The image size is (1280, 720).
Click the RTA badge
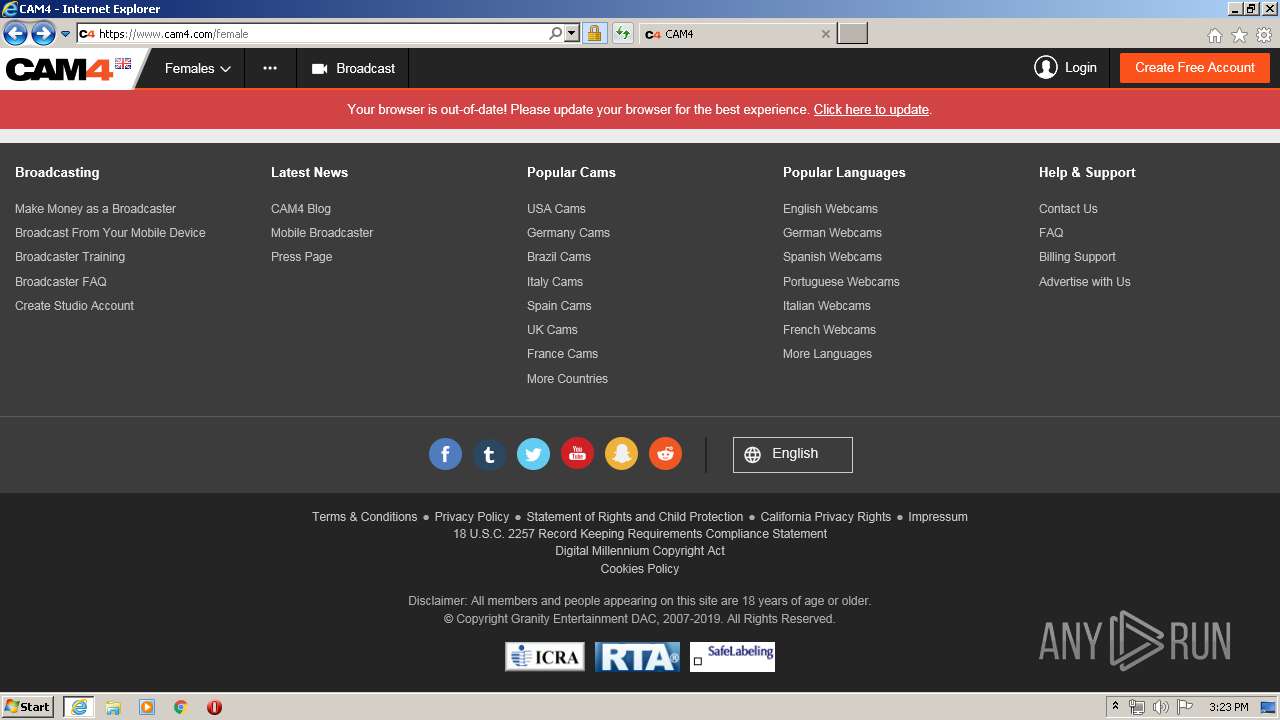[x=637, y=657]
